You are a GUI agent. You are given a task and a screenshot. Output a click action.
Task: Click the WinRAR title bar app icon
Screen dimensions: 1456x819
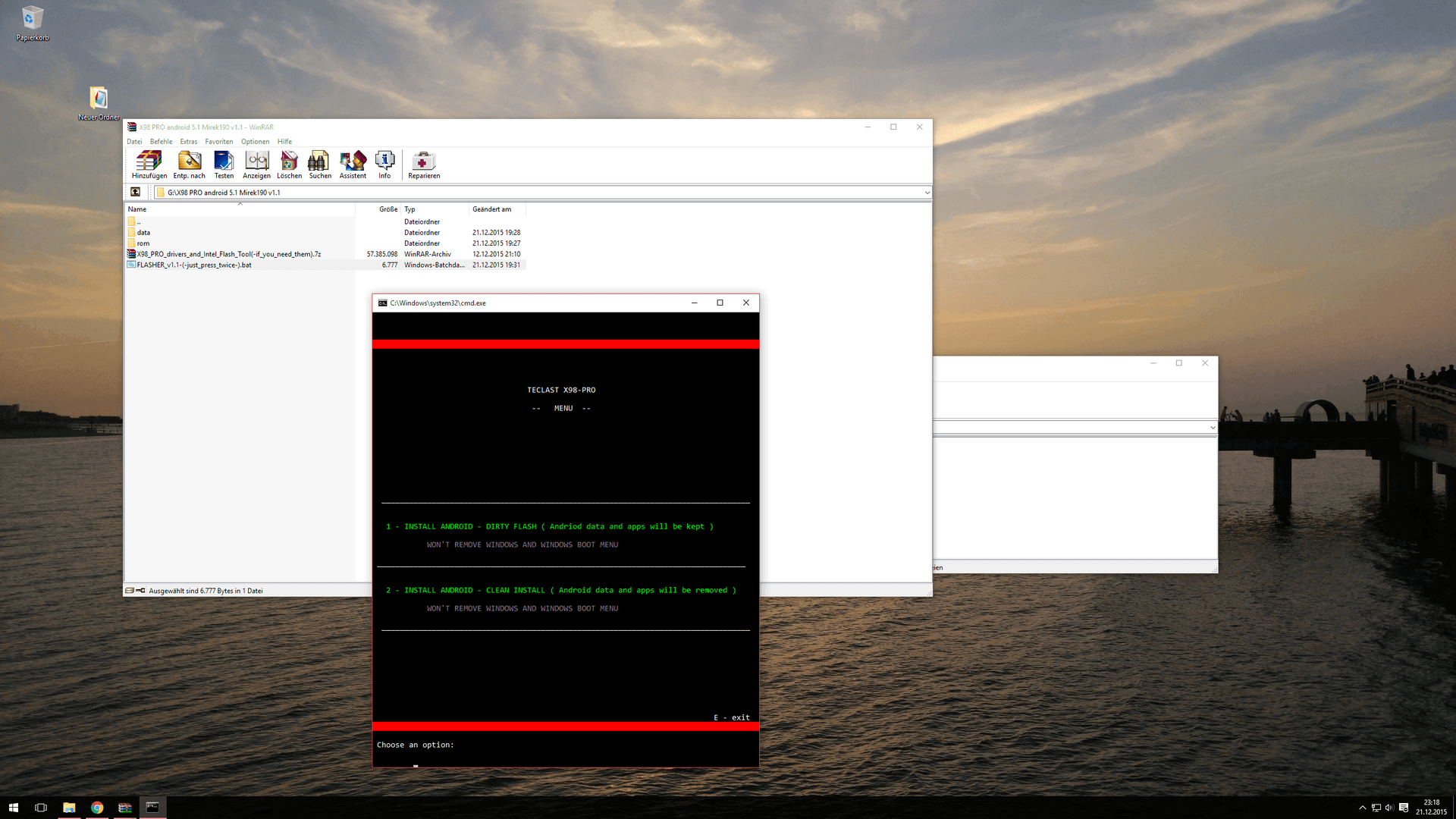click(132, 127)
